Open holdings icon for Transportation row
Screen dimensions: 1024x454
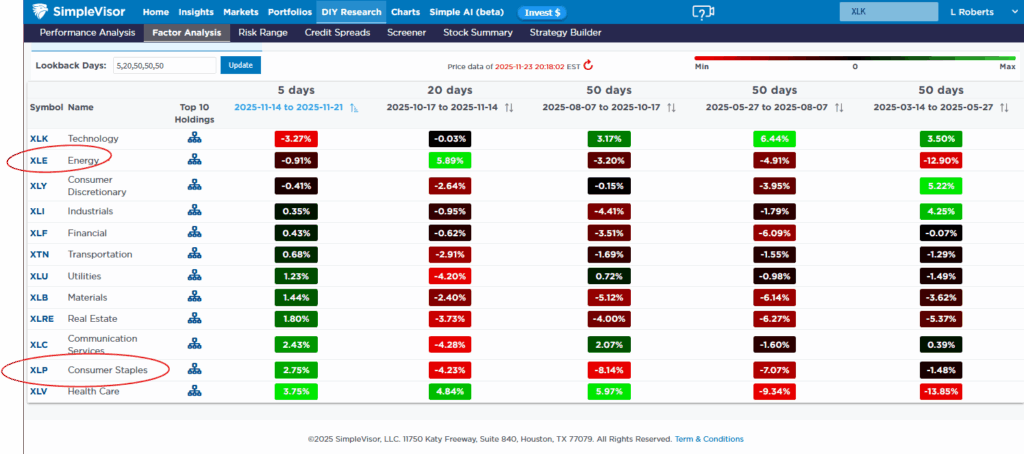195,254
